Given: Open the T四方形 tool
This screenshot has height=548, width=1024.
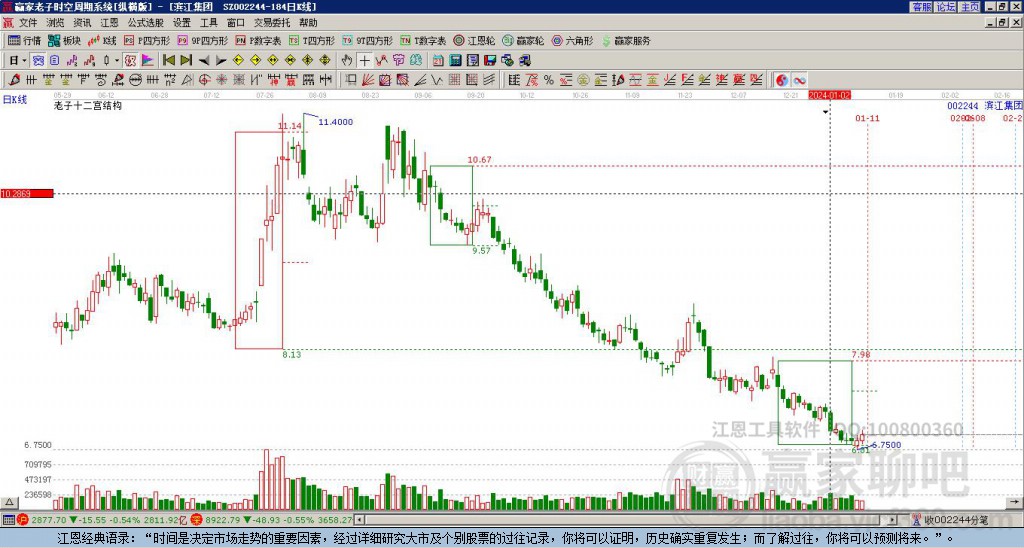Looking at the screenshot, I should [x=312, y=40].
